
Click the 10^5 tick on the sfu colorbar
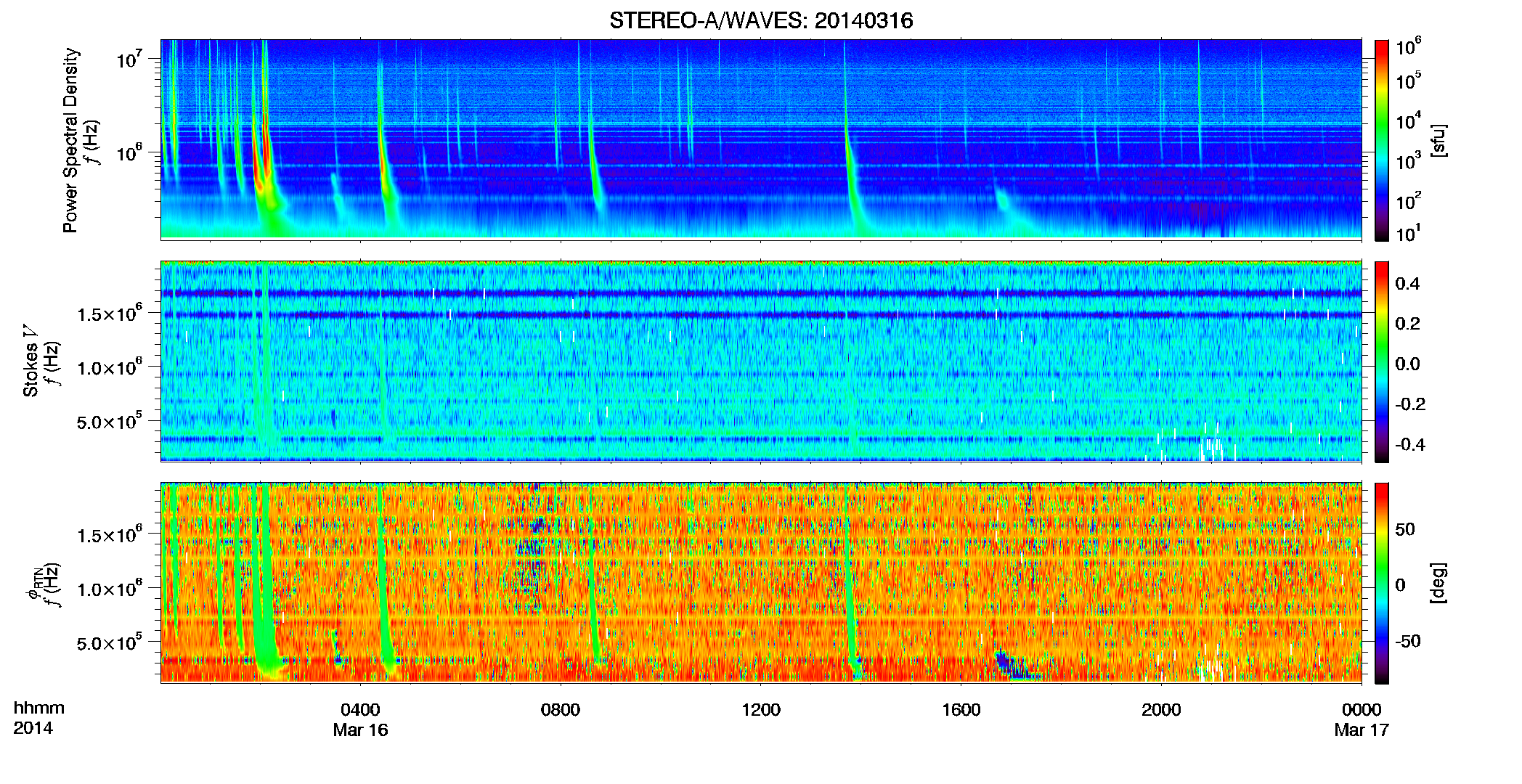click(x=1408, y=81)
